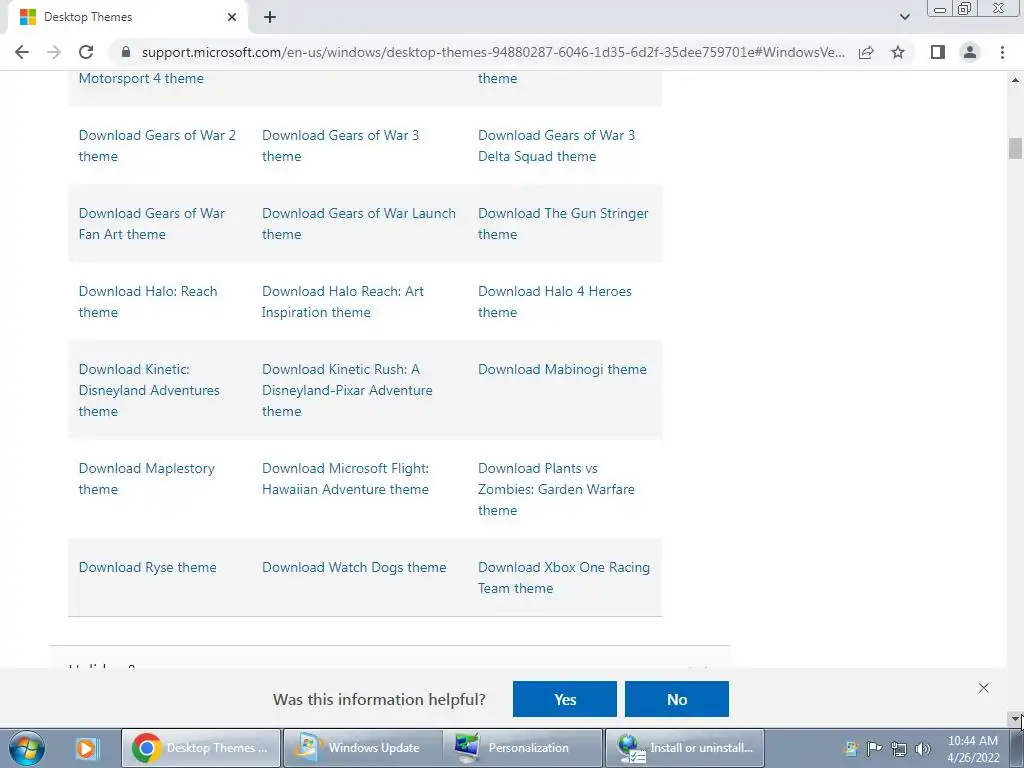This screenshot has width=1024, height=768.
Task: Reload the current page
Action: pyautogui.click(x=86, y=52)
